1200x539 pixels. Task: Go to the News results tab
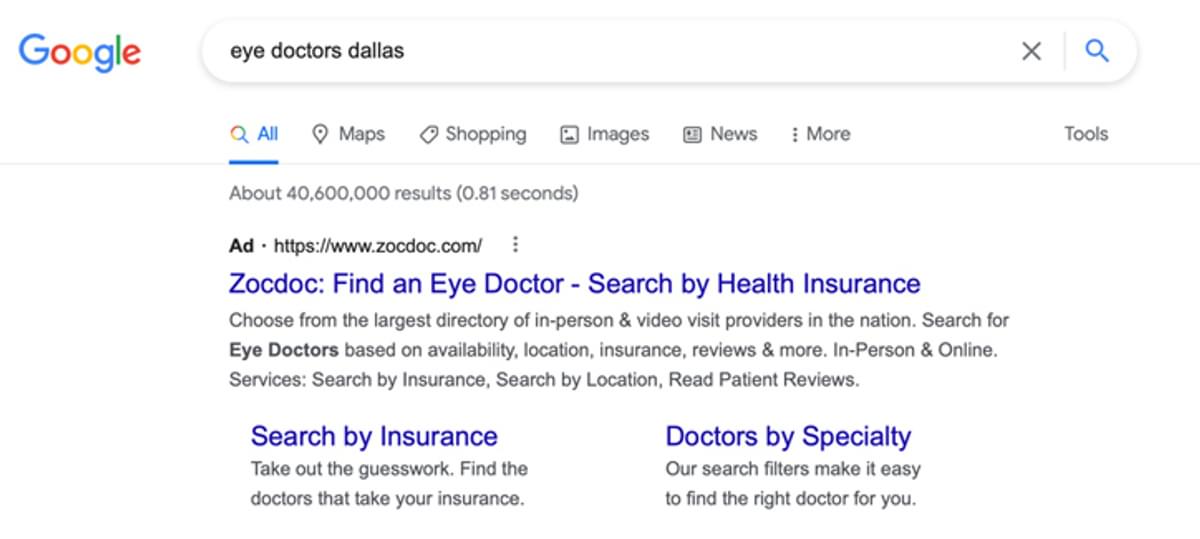733,134
